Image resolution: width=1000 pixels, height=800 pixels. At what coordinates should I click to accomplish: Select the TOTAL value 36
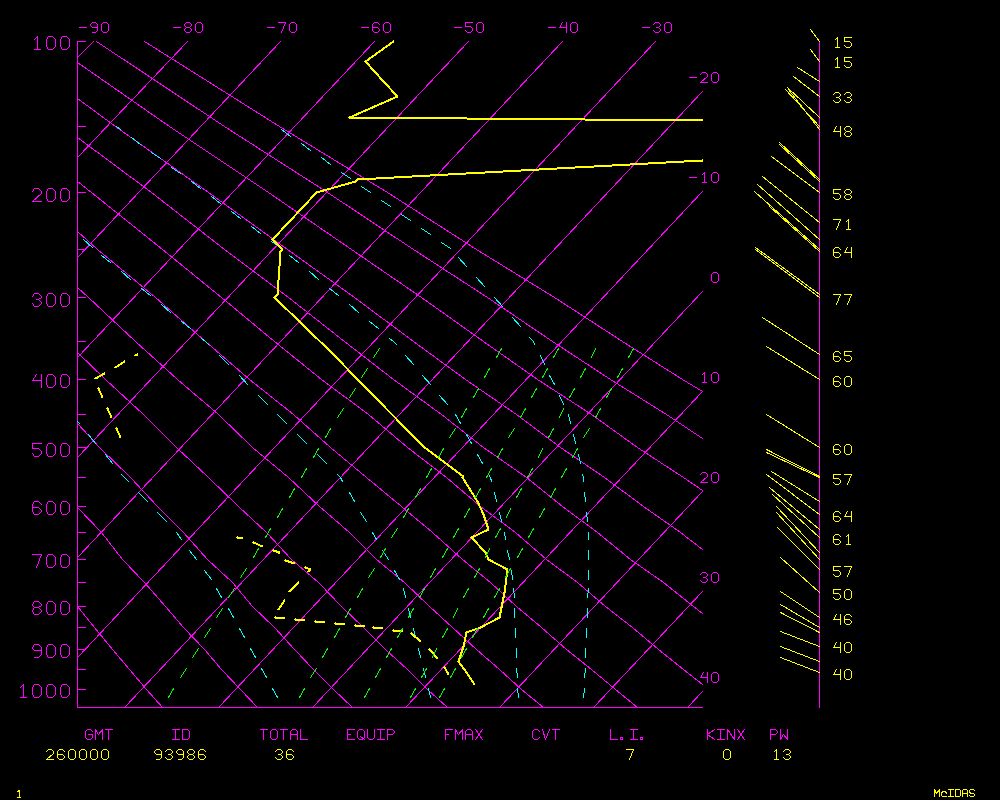pyautogui.click(x=284, y=755)
